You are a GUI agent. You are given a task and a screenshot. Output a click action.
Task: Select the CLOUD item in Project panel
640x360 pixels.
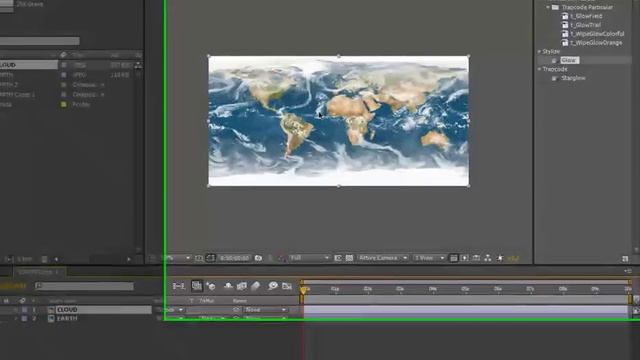[29, 65]
